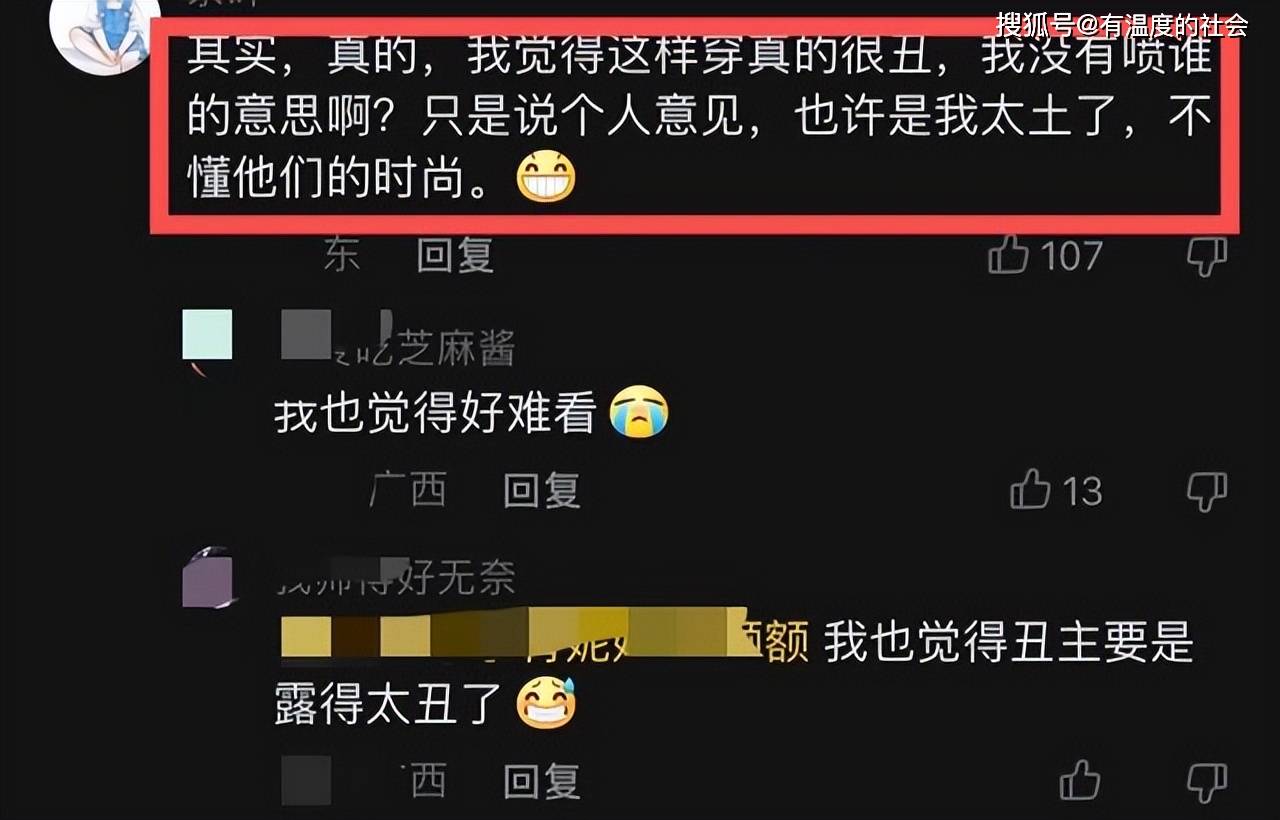This screenshot has width=1280, height=820.
Task: Click the crying emoji after '好难看'
Action: tap(640, 411)
